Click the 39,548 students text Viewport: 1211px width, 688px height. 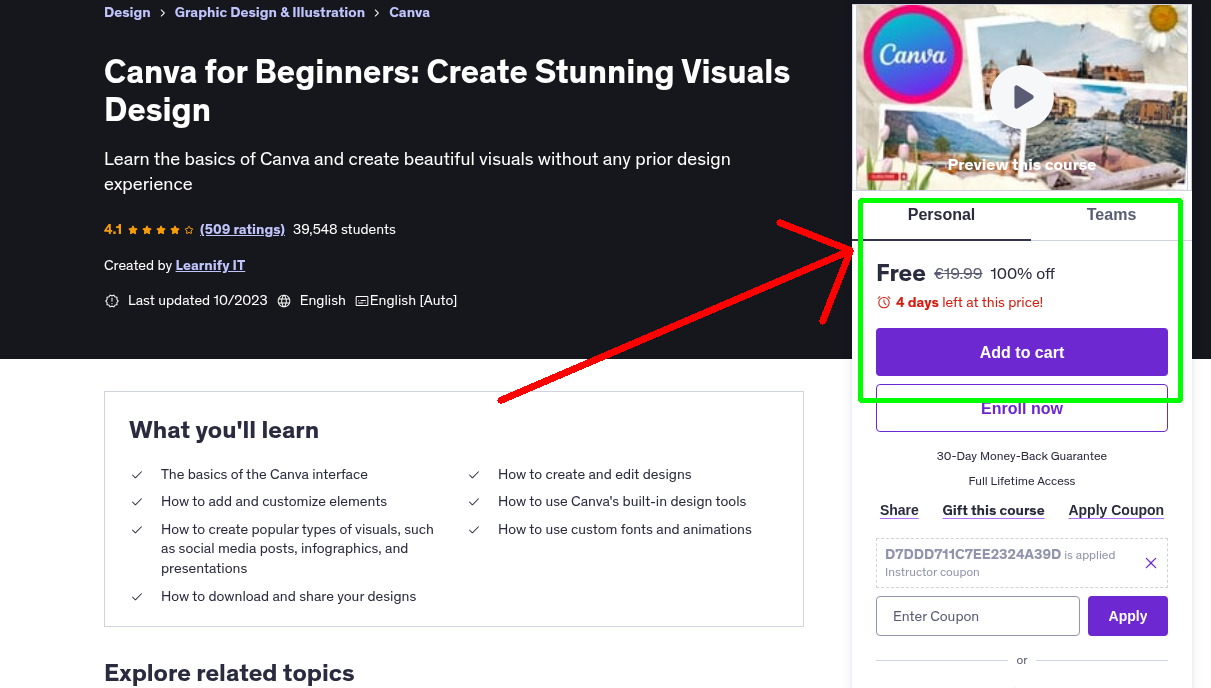(344, 229)
